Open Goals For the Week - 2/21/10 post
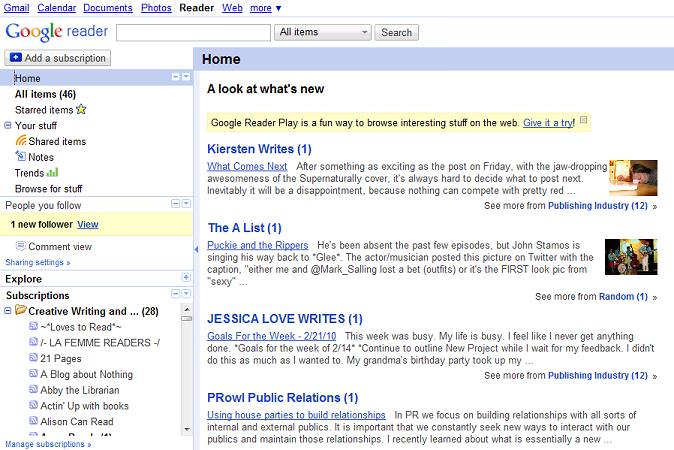 click(272, 336)
